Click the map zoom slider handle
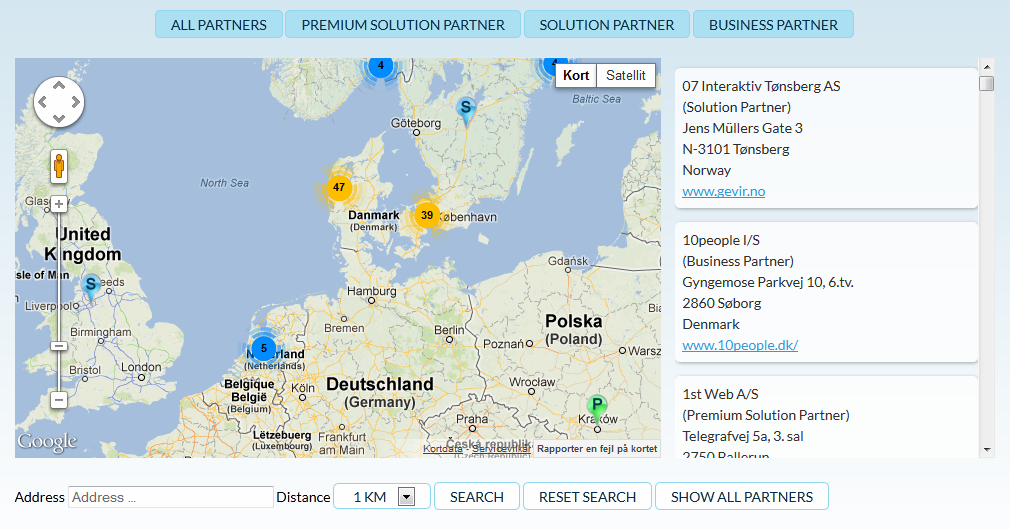The width and height of the screenshot is (1010, 529). (59, 345)
